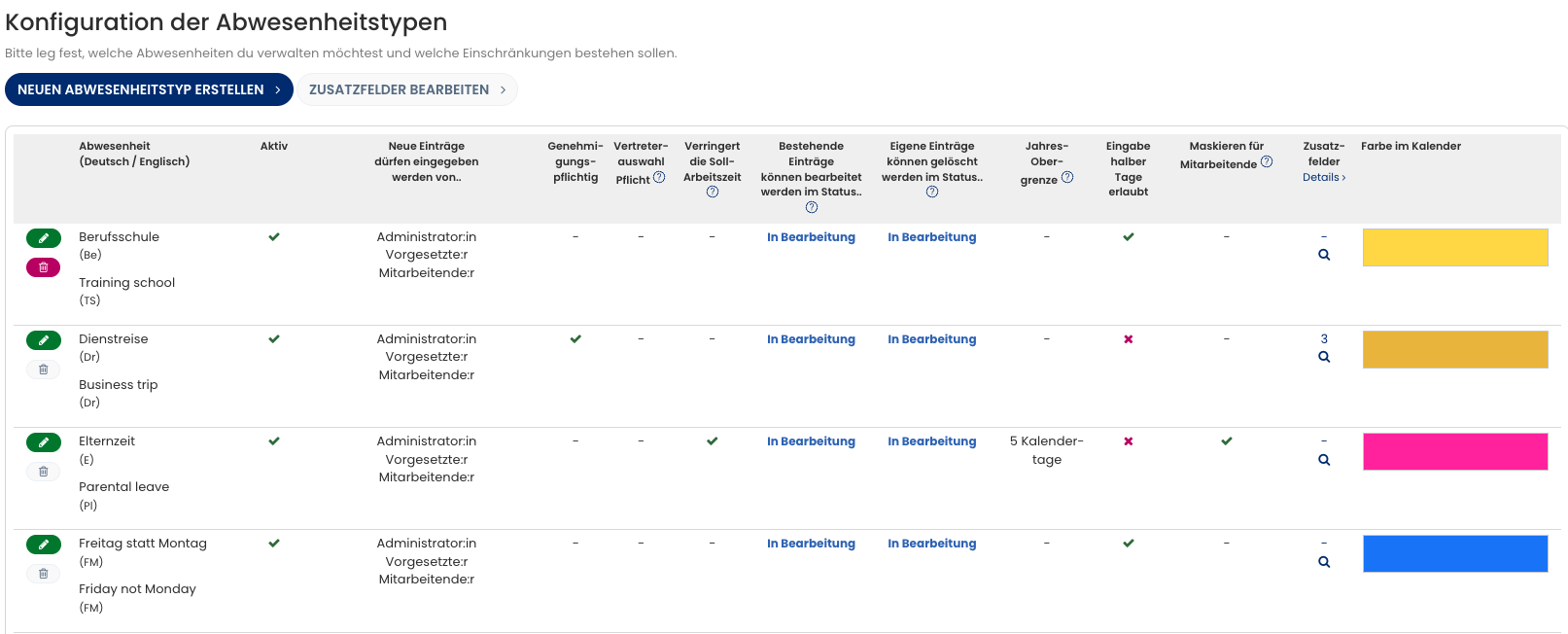Open the Zusatzfelder magnifier for Dienstreise
Image resolution: width=1568 pixels, height=634 pixels.
click(1324, 357)
